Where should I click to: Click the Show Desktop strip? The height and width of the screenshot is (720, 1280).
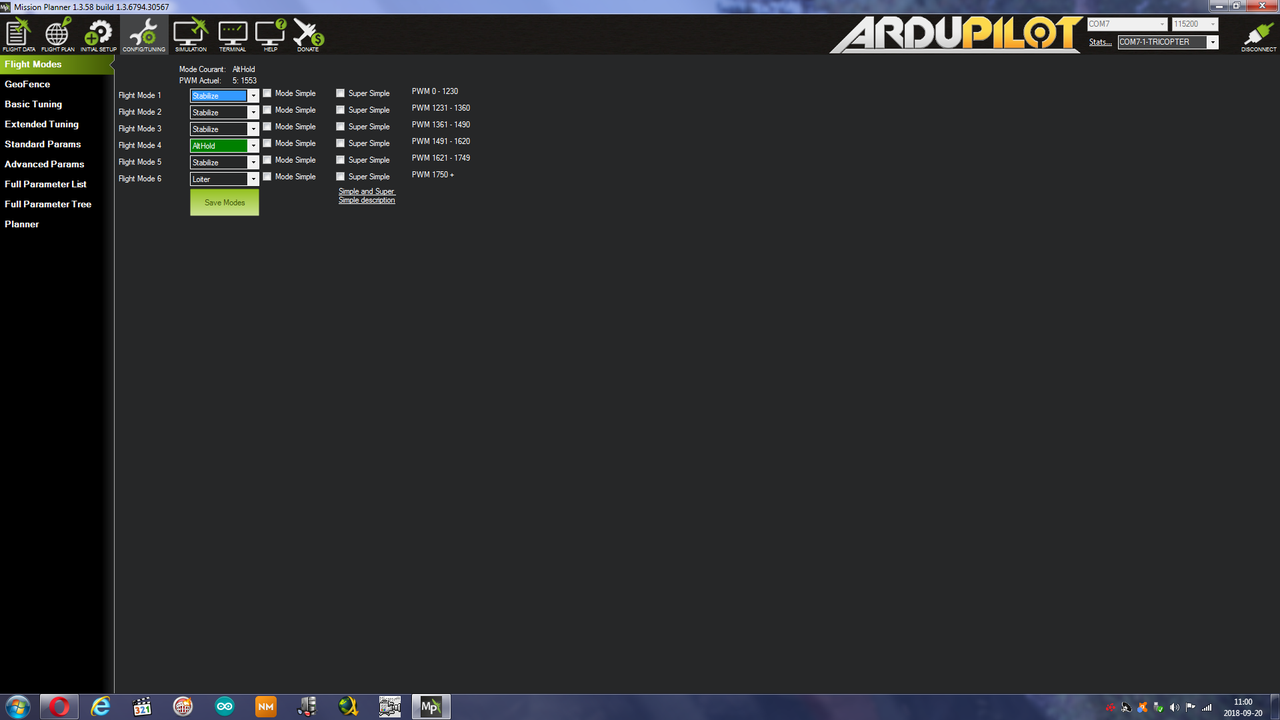click(1273, 706)
